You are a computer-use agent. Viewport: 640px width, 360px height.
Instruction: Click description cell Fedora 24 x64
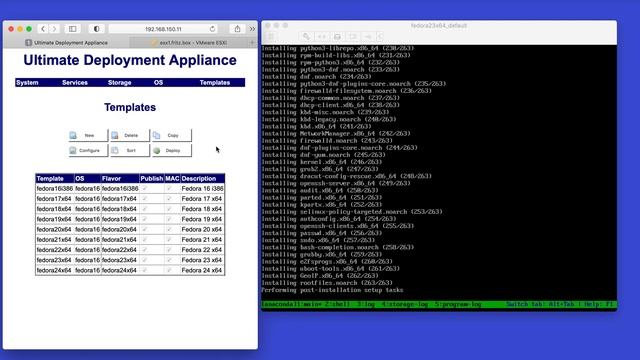point(202,270)
